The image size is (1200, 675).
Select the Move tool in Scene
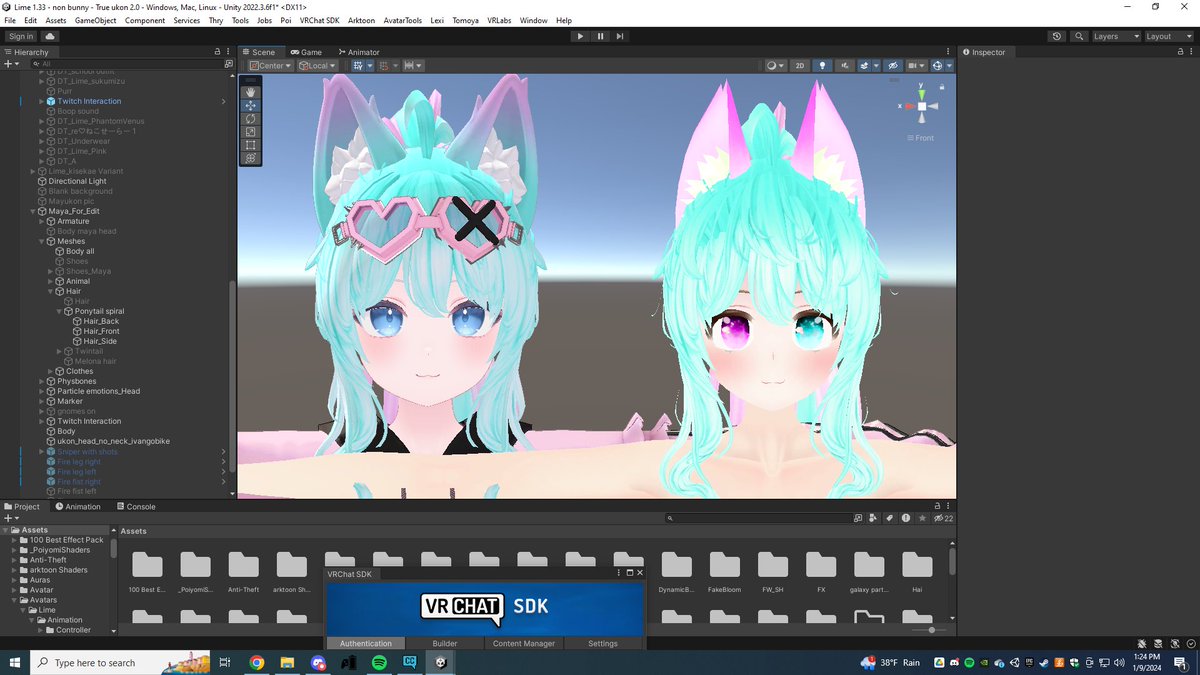tap(251, 105)
